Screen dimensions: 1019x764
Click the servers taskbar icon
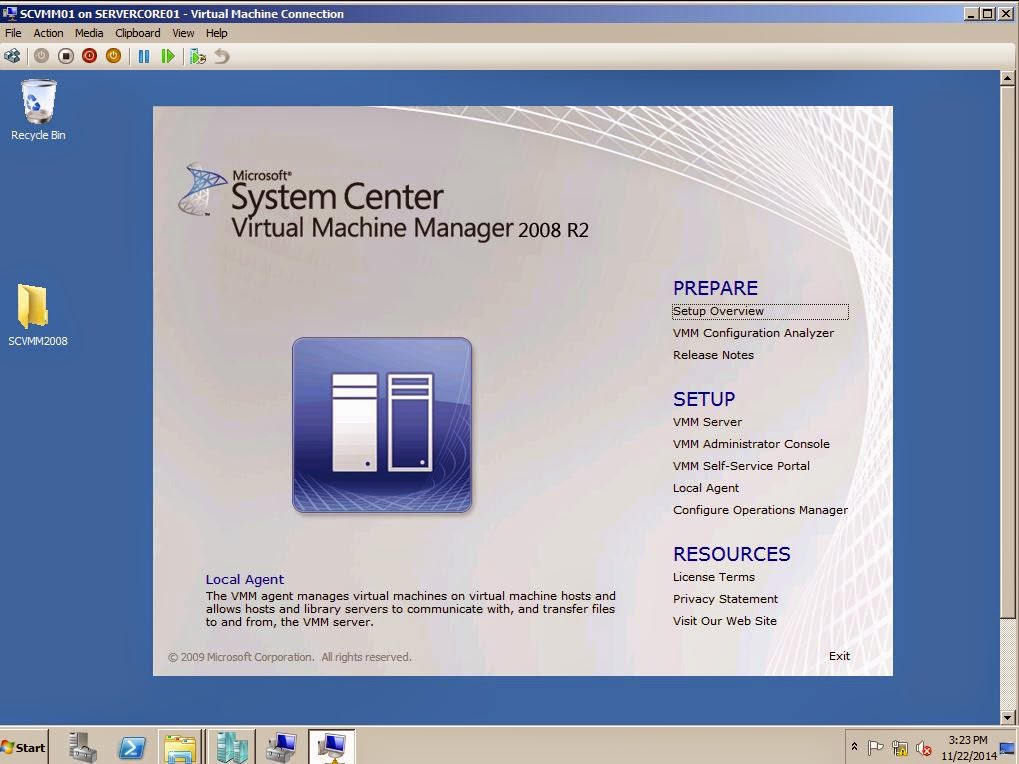tap(233, 747)
